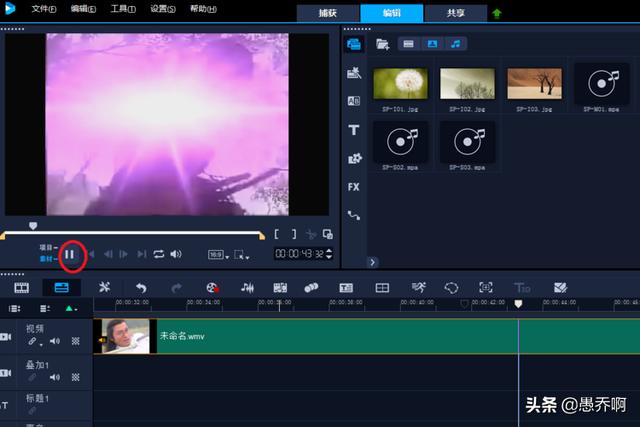Open the preview volume control
640x427 pixels.
click(x=176, y=254)
